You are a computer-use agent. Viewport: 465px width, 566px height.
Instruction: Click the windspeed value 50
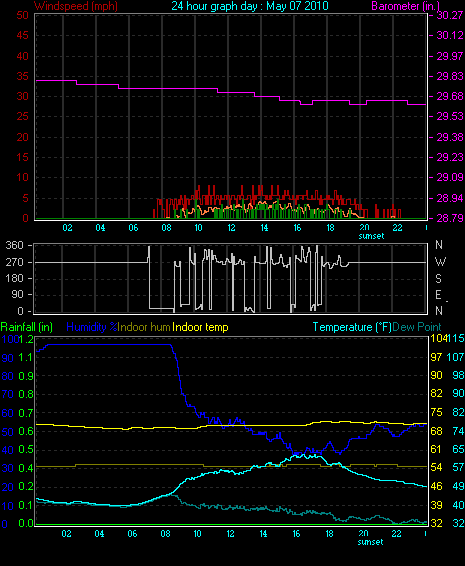(22, 15)
